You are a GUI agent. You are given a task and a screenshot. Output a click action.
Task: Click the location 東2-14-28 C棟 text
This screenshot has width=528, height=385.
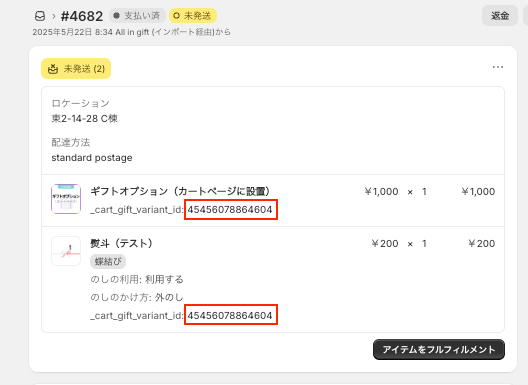click(x=84, y=119)
